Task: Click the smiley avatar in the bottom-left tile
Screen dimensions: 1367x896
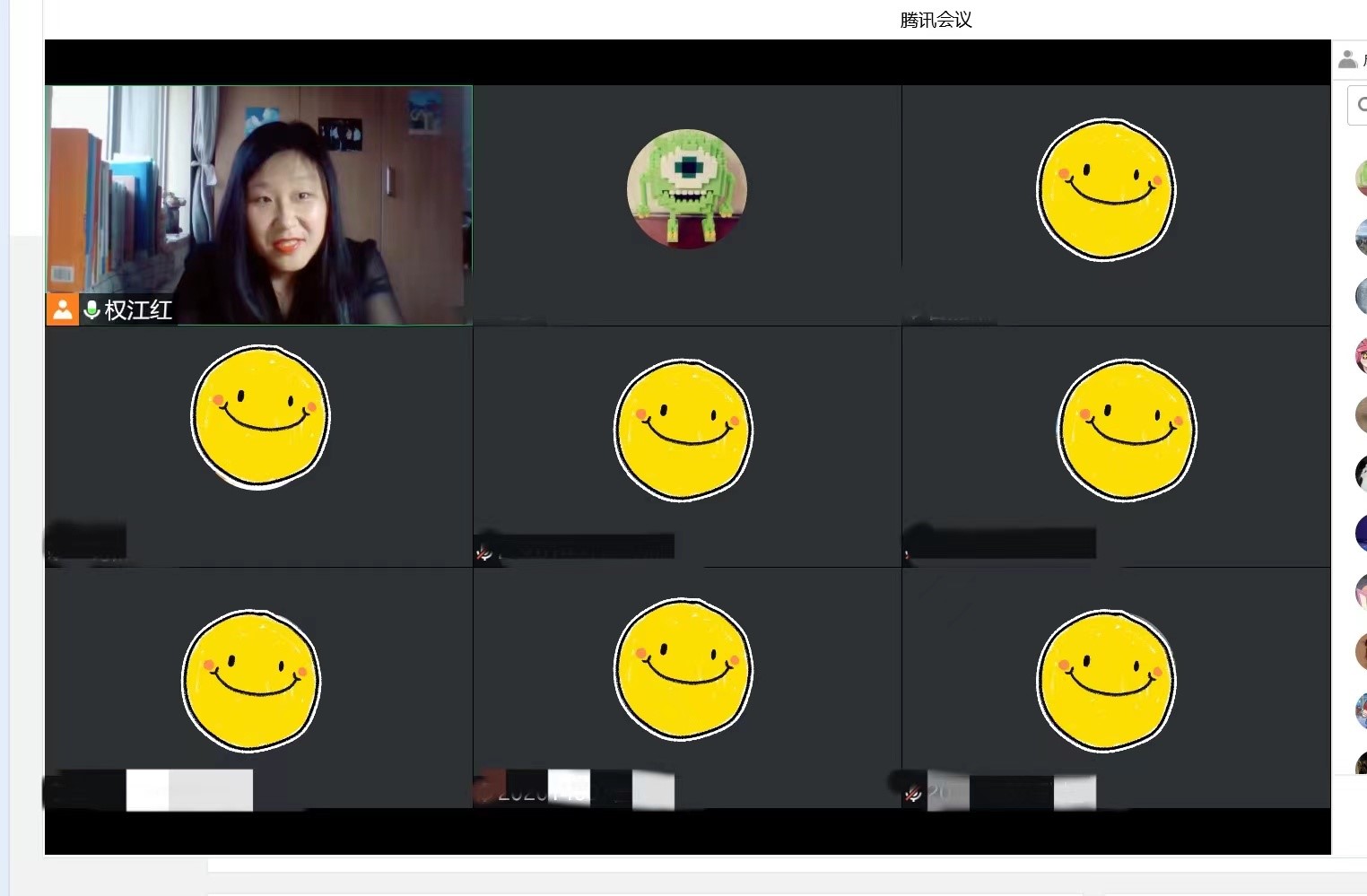Action: 251,680
